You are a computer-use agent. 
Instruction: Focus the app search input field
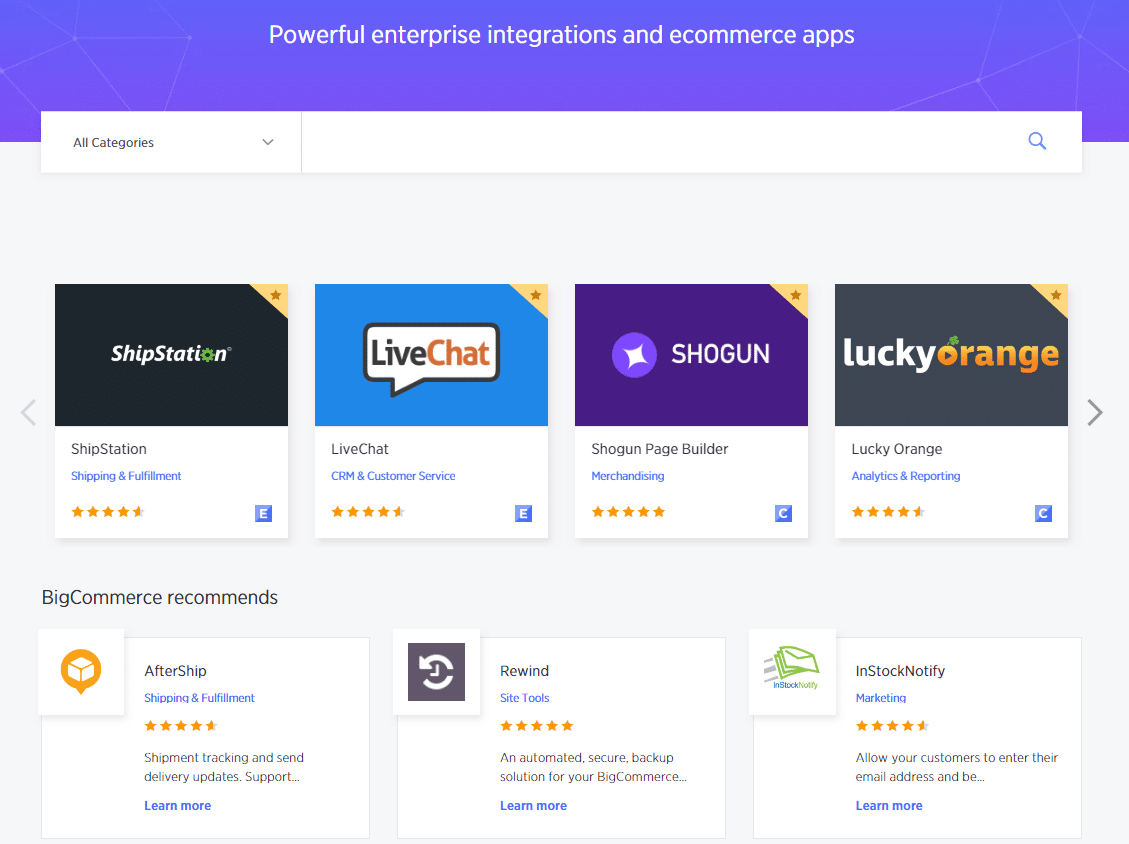pyautogui.click(x=660, y=142)
